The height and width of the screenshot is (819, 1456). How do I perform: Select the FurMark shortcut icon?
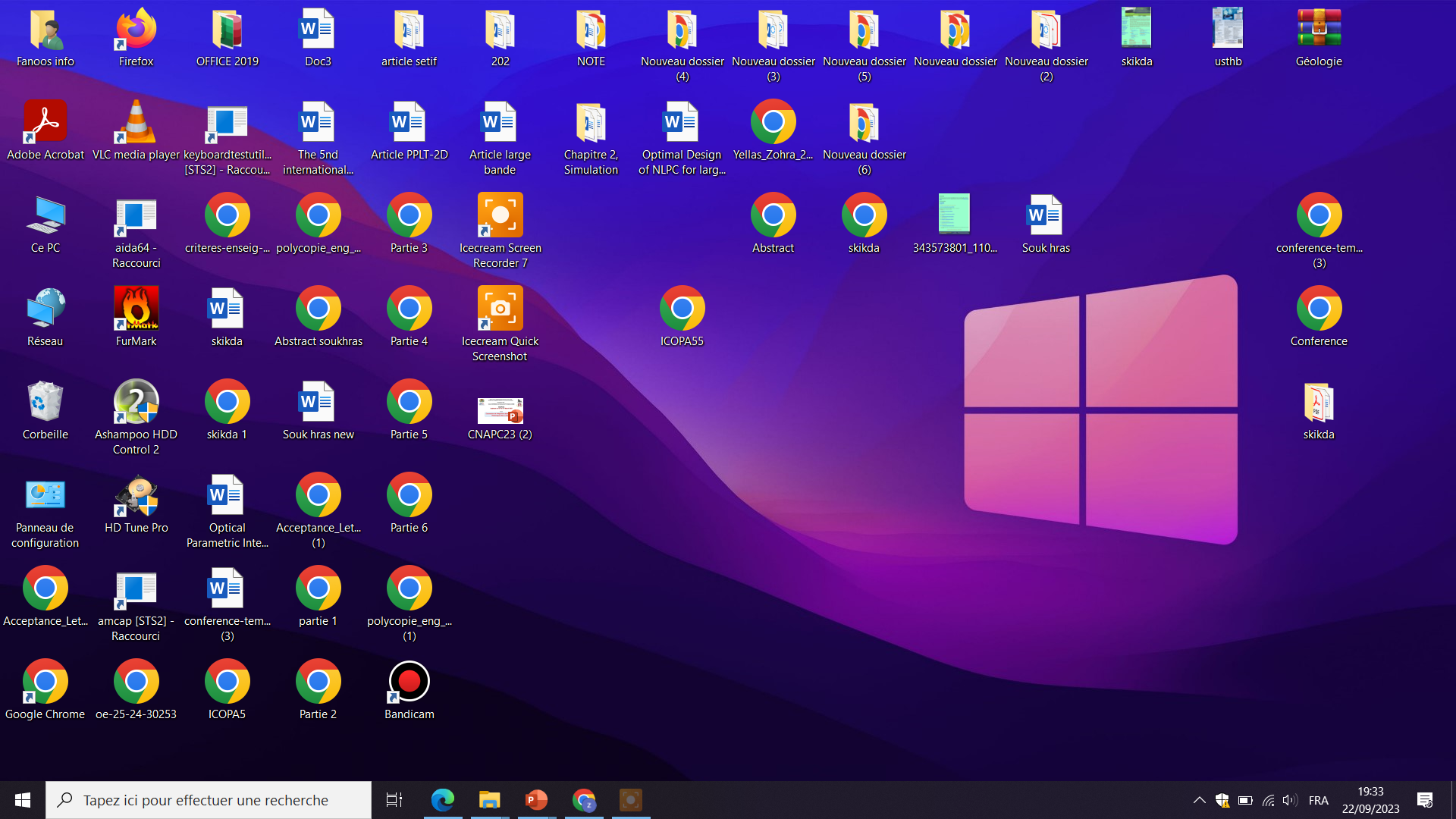(x=136, y=309)
